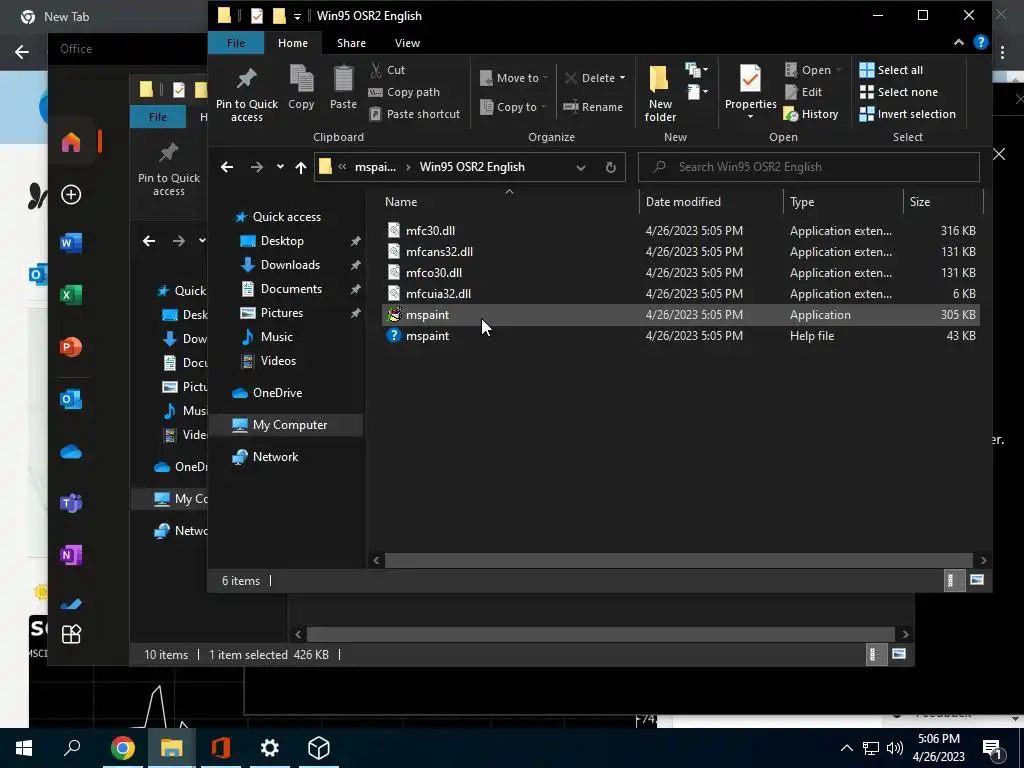The height and width of the screenshot is (768, 1024).
Task: Switch to large icons view in status bar
Action: tap(977, 580)
